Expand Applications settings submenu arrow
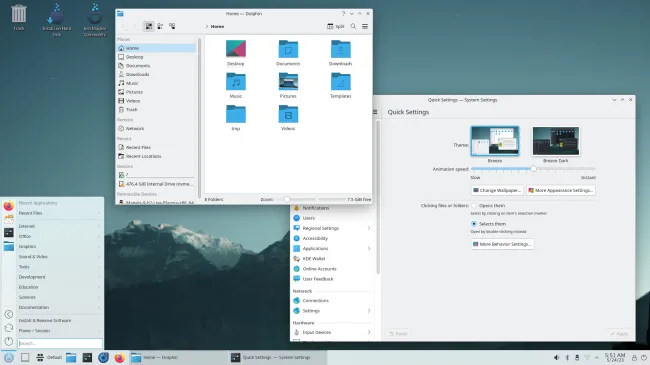Screen dimensions: 650x365 pyautogui.click(x=369, y=248)
